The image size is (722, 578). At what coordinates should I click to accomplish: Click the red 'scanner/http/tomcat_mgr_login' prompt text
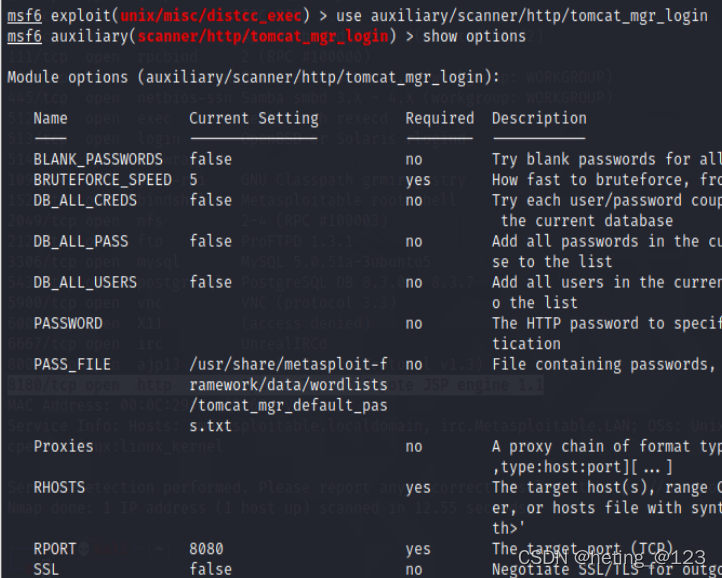[x=263, y=36]
